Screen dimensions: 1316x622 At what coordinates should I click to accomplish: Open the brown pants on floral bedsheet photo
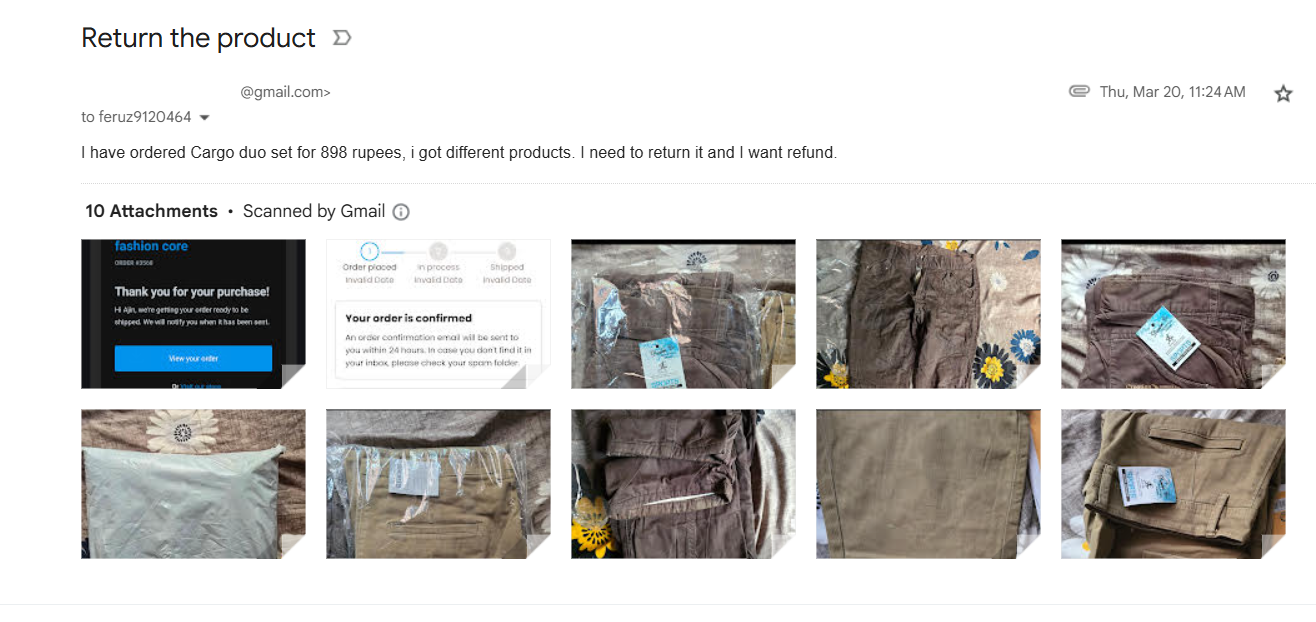tap(928, 314)
